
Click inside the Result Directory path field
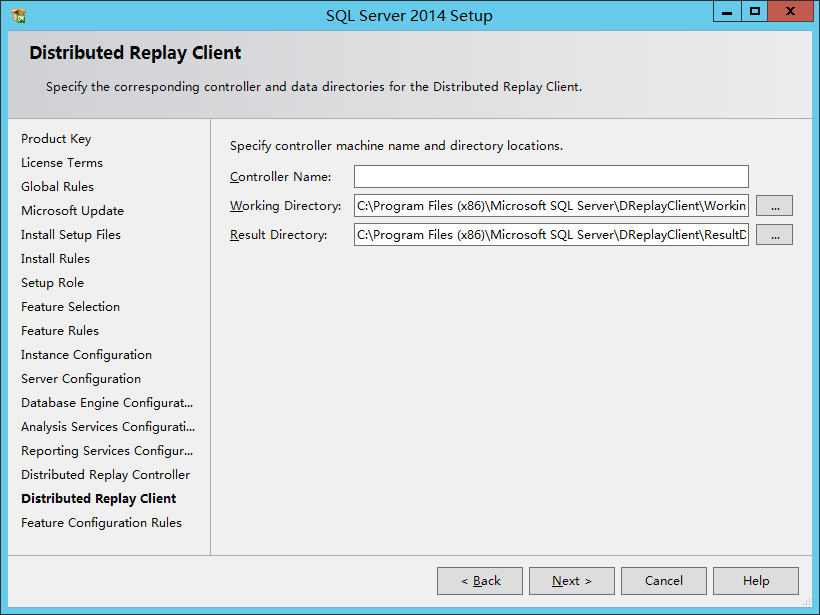551,235
